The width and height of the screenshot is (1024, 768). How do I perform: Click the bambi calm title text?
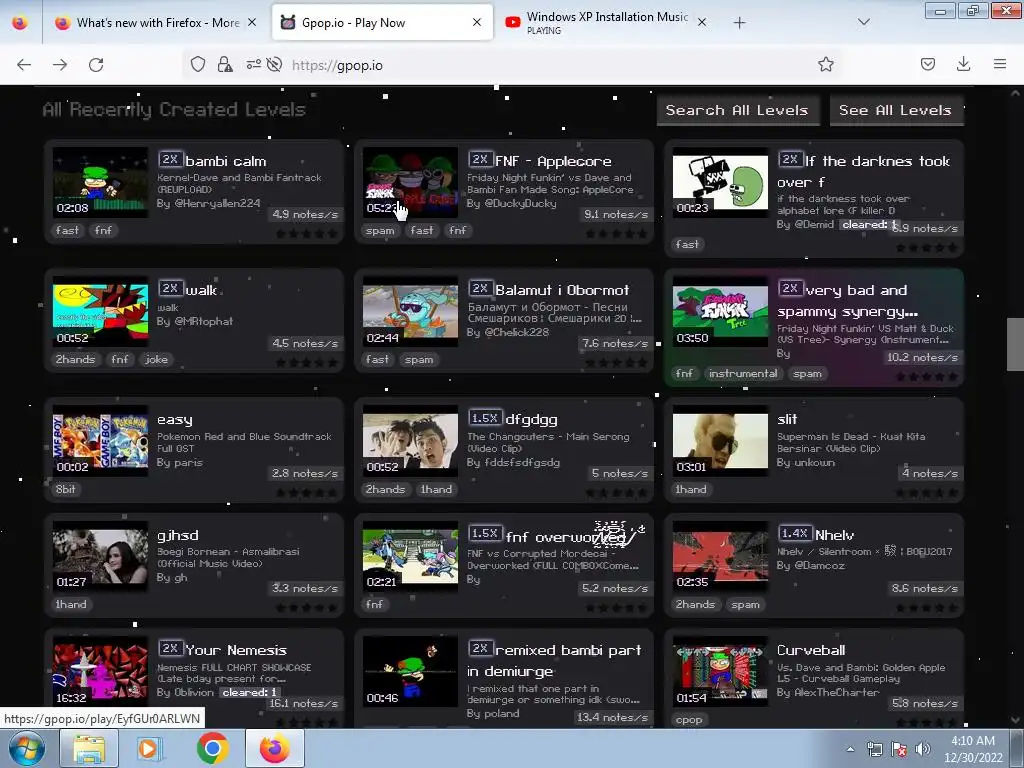point(225,161)
